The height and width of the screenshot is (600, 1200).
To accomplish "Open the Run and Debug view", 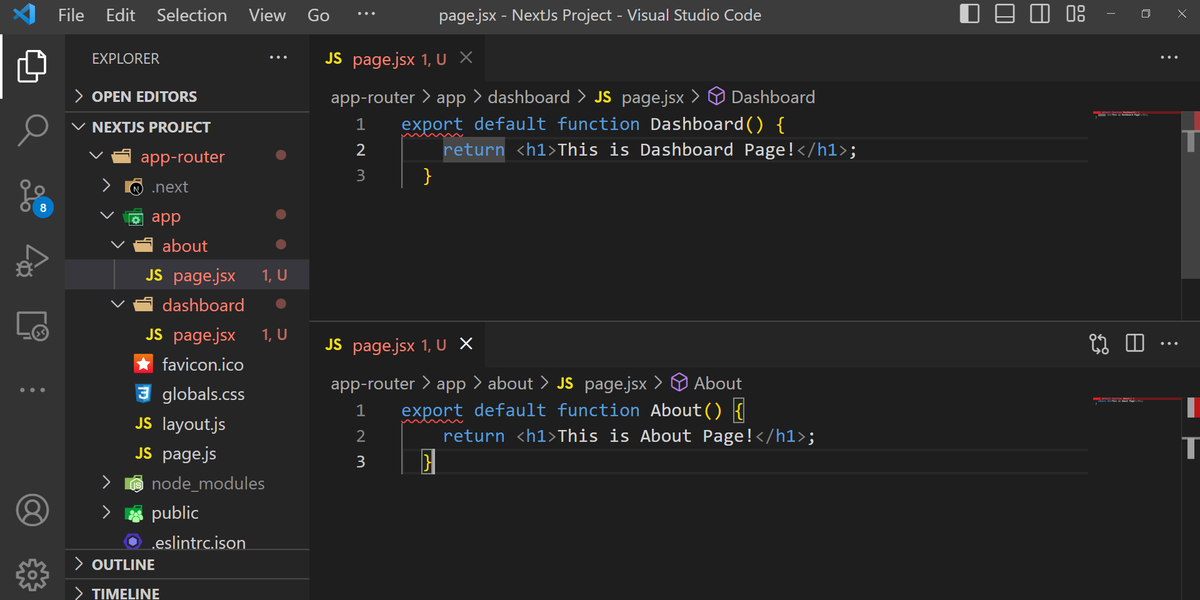I will 32,262.
